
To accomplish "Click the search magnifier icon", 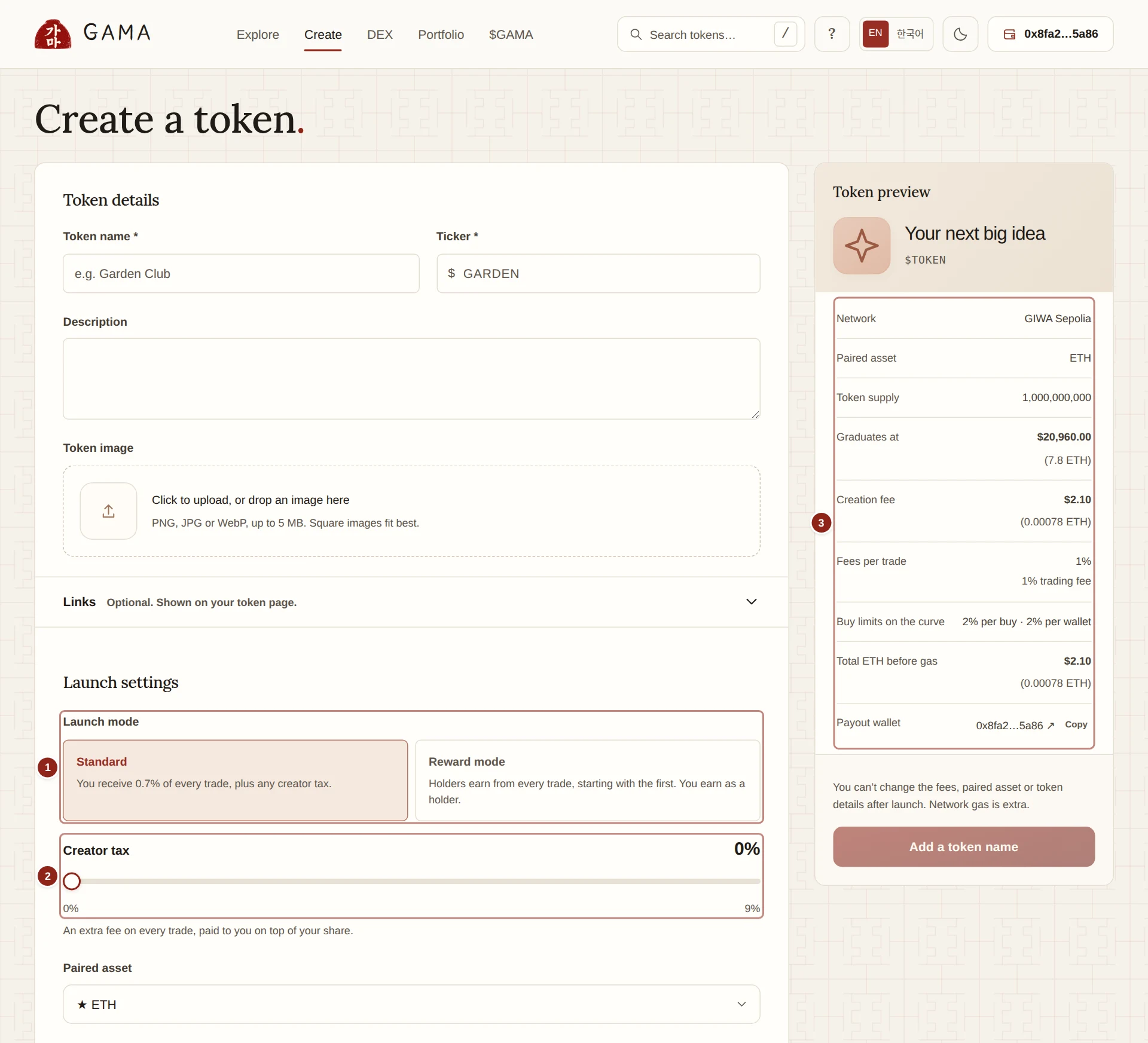I will tap(636, 35).
